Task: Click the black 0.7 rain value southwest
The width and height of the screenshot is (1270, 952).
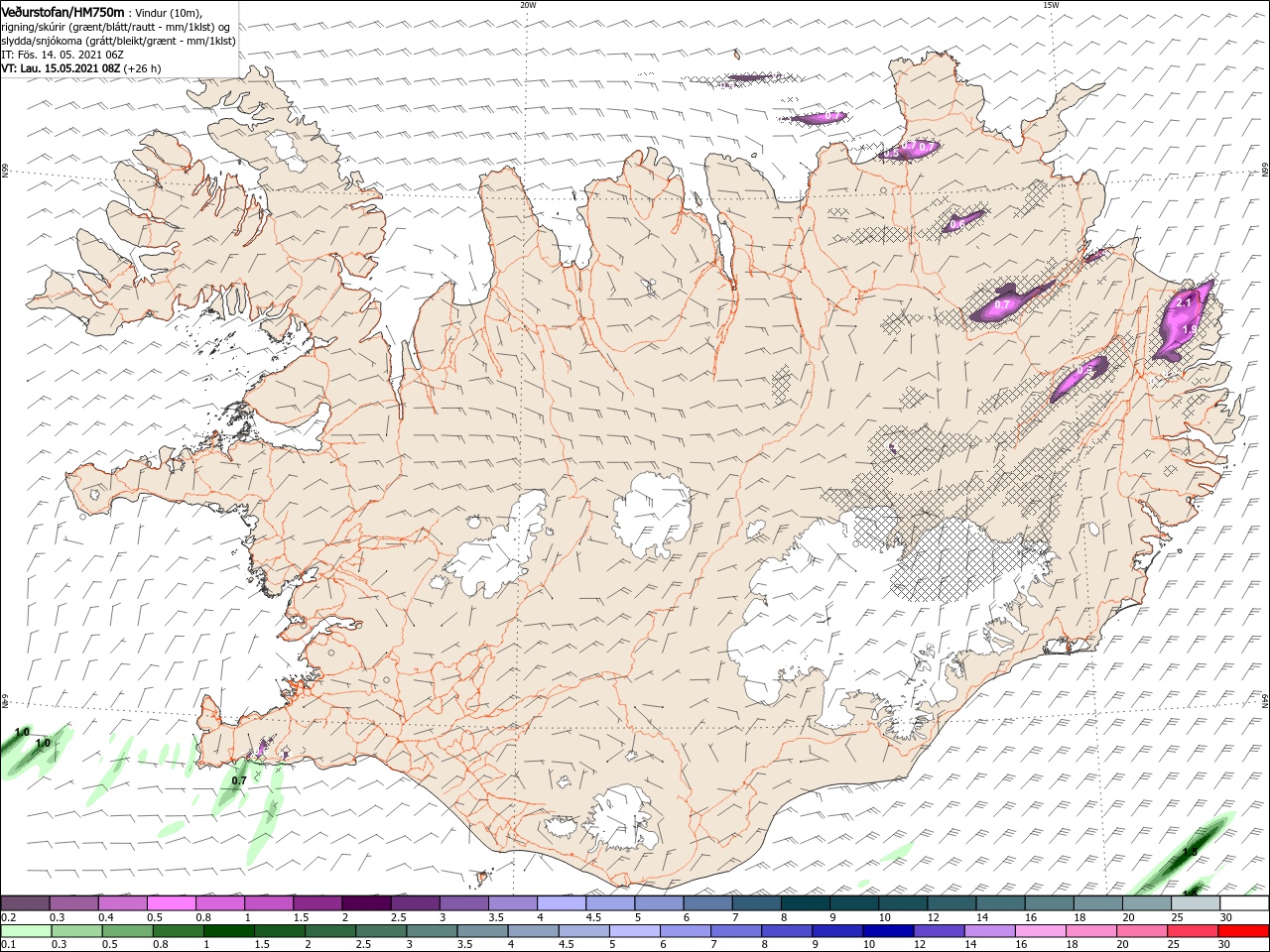Action: pos(239,780)
